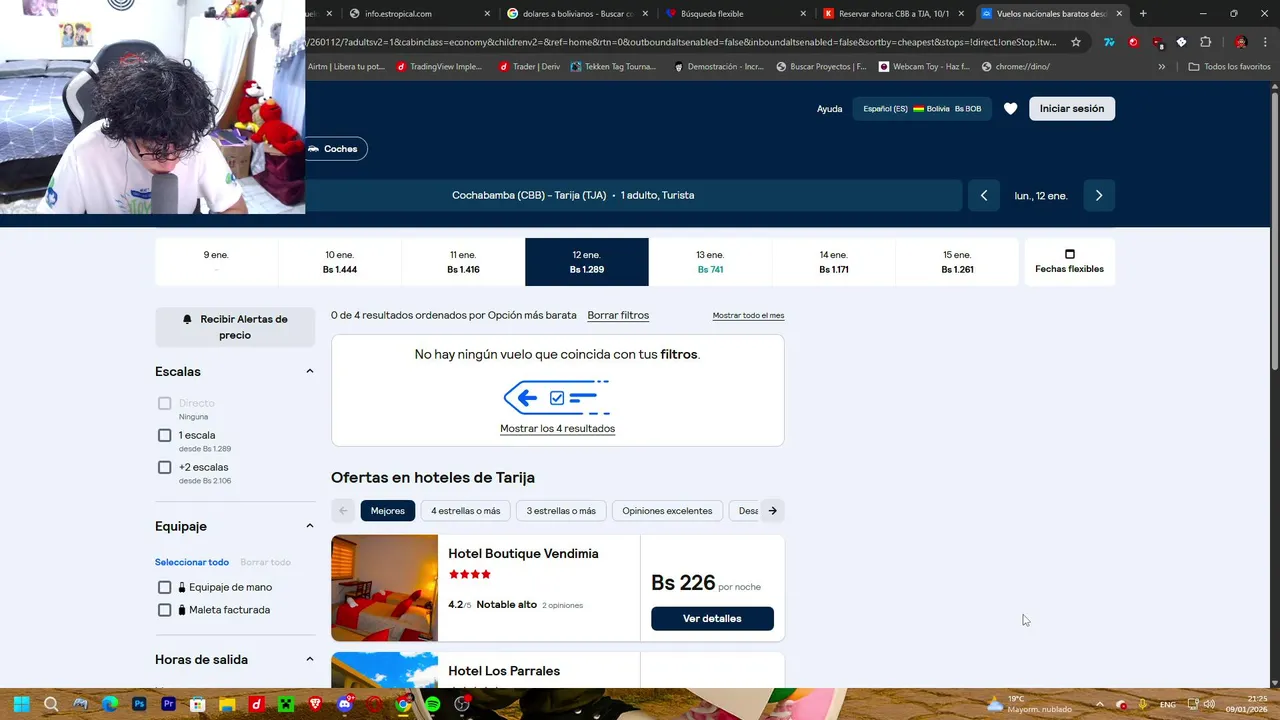Open Spotify from the taskbar

(x=432, y=704)
